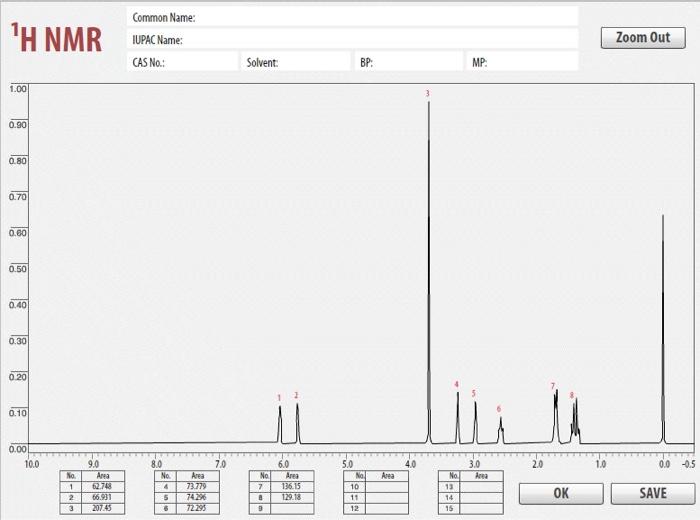Click empty area cell for peak 15
Screen dimensions: 700x520
pyautogui.click(x=481, y=508)
